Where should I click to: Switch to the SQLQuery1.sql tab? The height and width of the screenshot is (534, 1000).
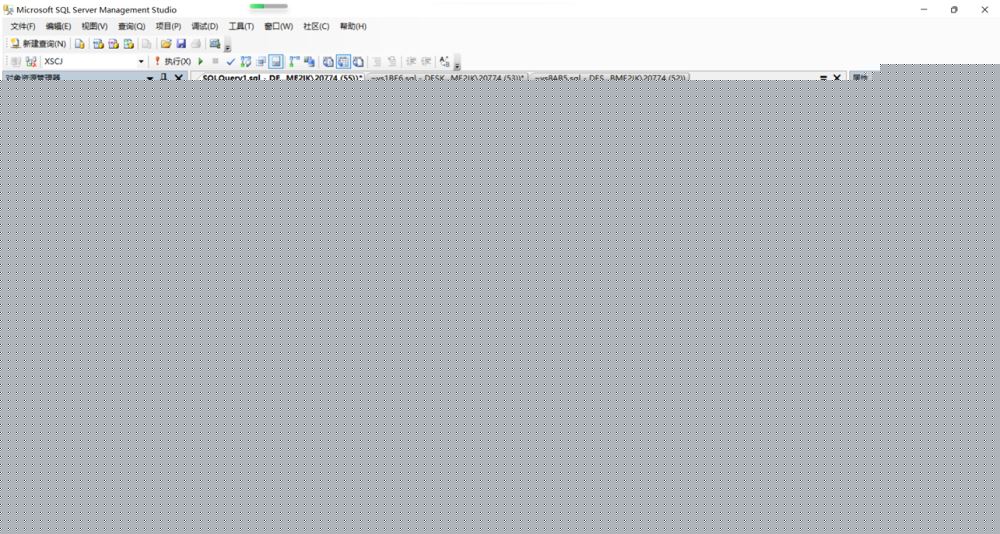coord(277,77)
